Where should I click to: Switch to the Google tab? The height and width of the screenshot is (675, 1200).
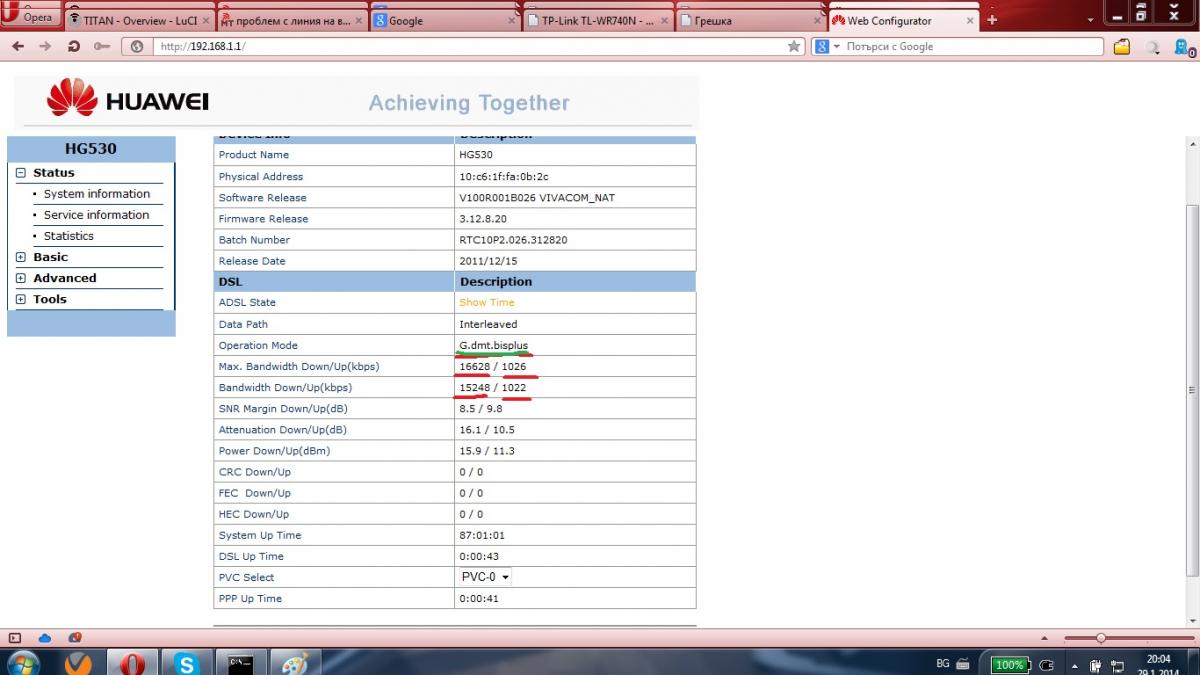point(445,20)
